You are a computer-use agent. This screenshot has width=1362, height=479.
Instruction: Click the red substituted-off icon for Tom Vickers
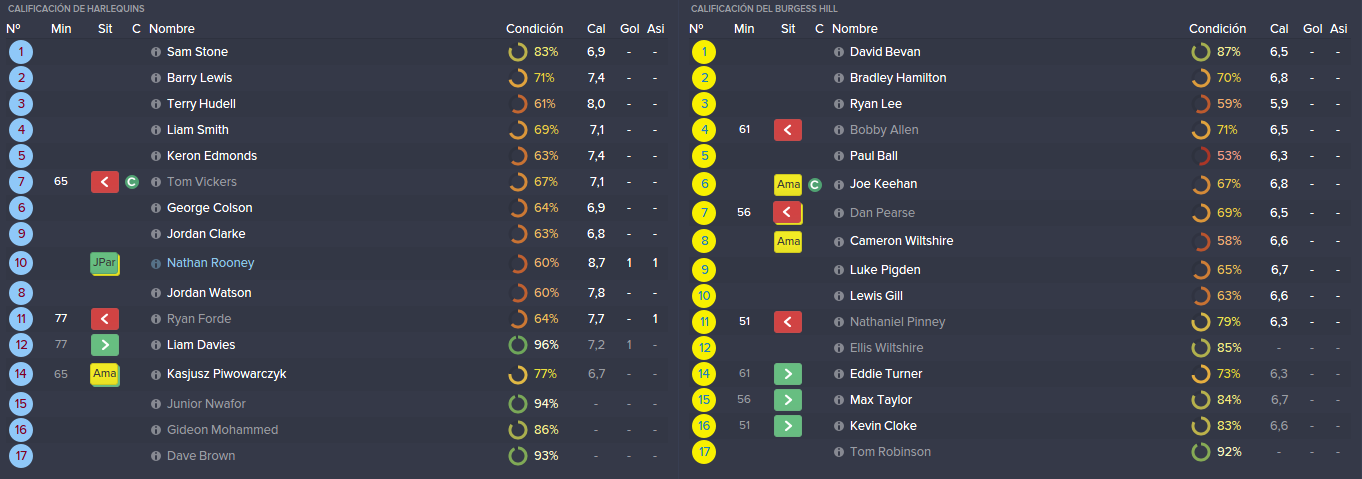(x=105, y=182)
